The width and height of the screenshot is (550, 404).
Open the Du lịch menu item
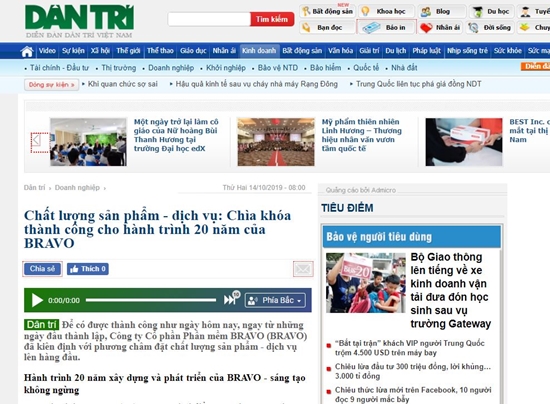[396, 50]
